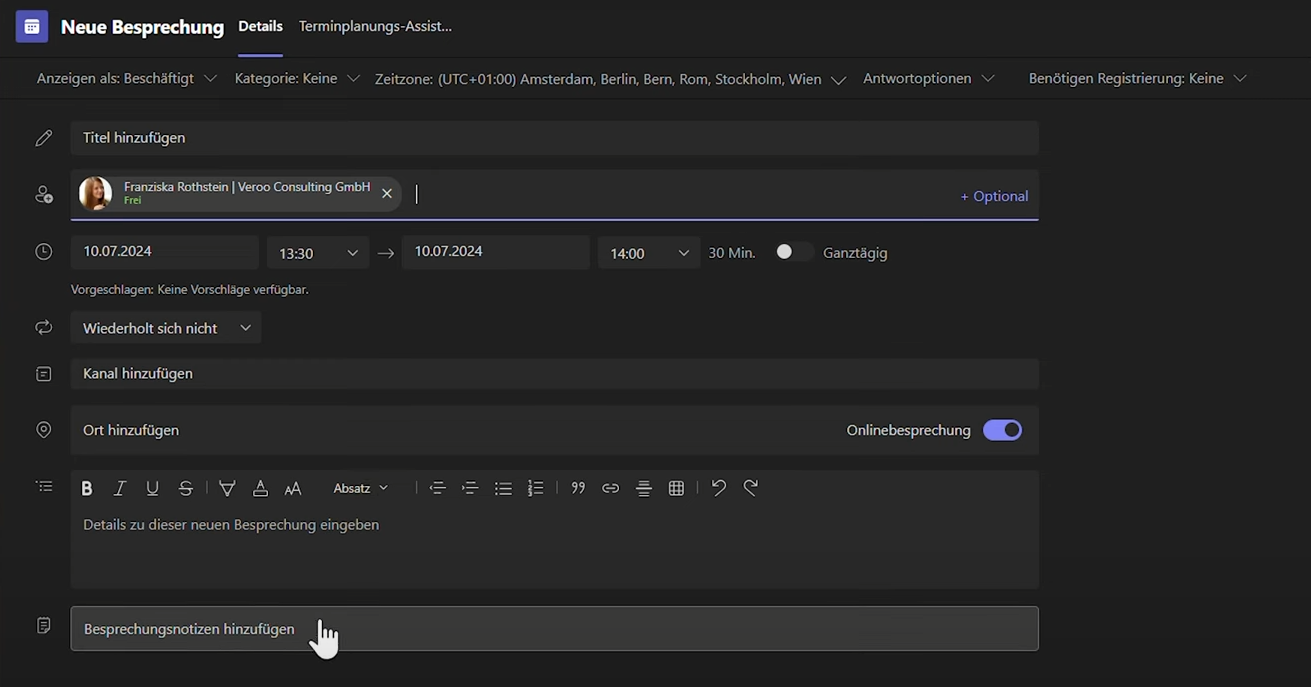Screen dimensions: 1311x687
Task: Insert a quote block
Action: click(x=578, y=488)
